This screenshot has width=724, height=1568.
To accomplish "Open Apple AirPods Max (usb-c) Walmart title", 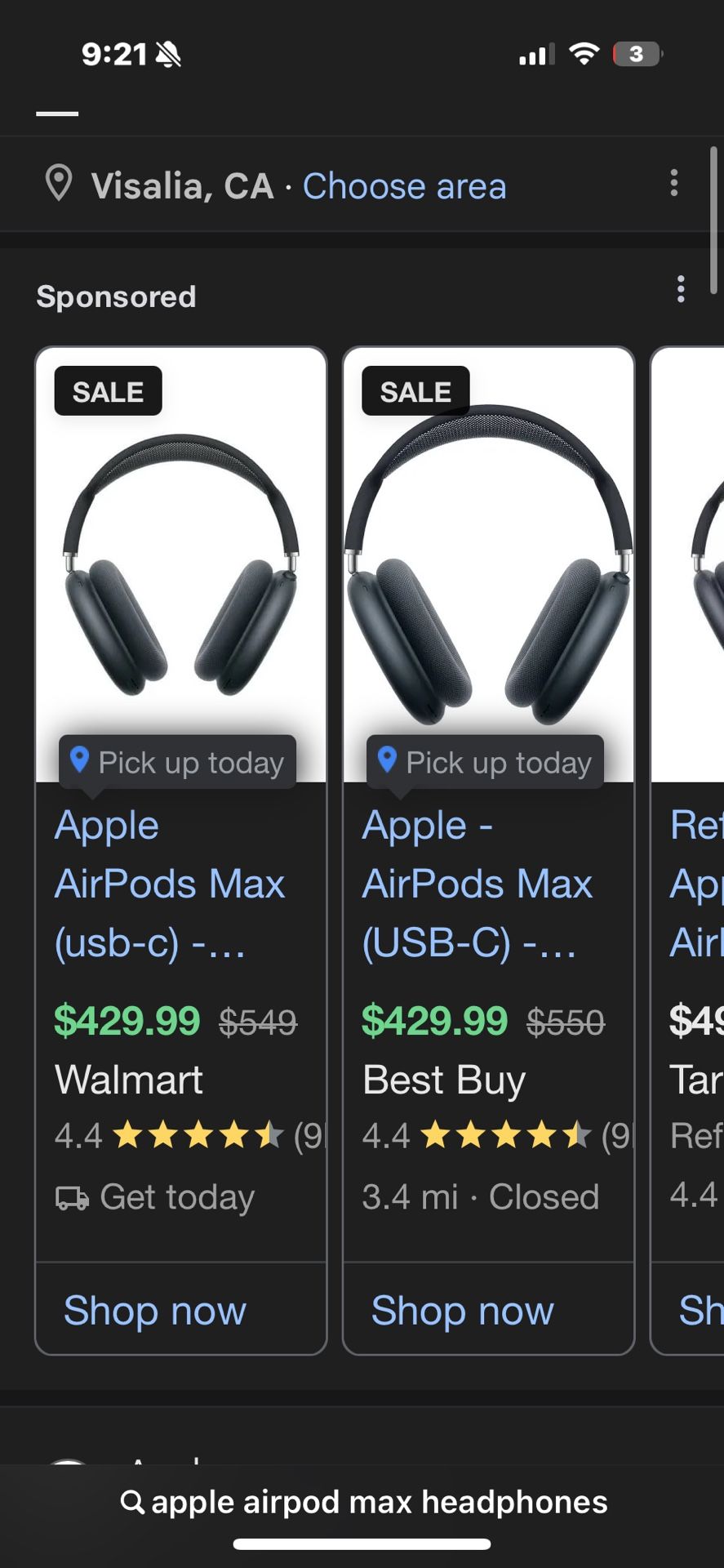I will (170, 884).
